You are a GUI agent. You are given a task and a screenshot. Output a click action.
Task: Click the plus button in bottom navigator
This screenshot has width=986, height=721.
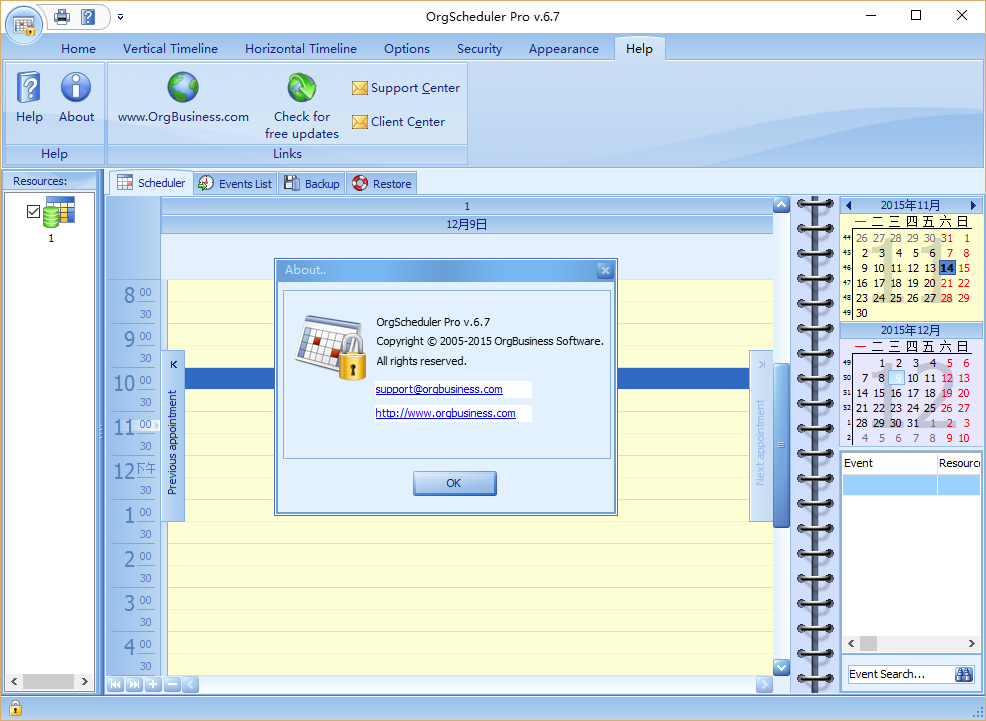coord(153,685)
